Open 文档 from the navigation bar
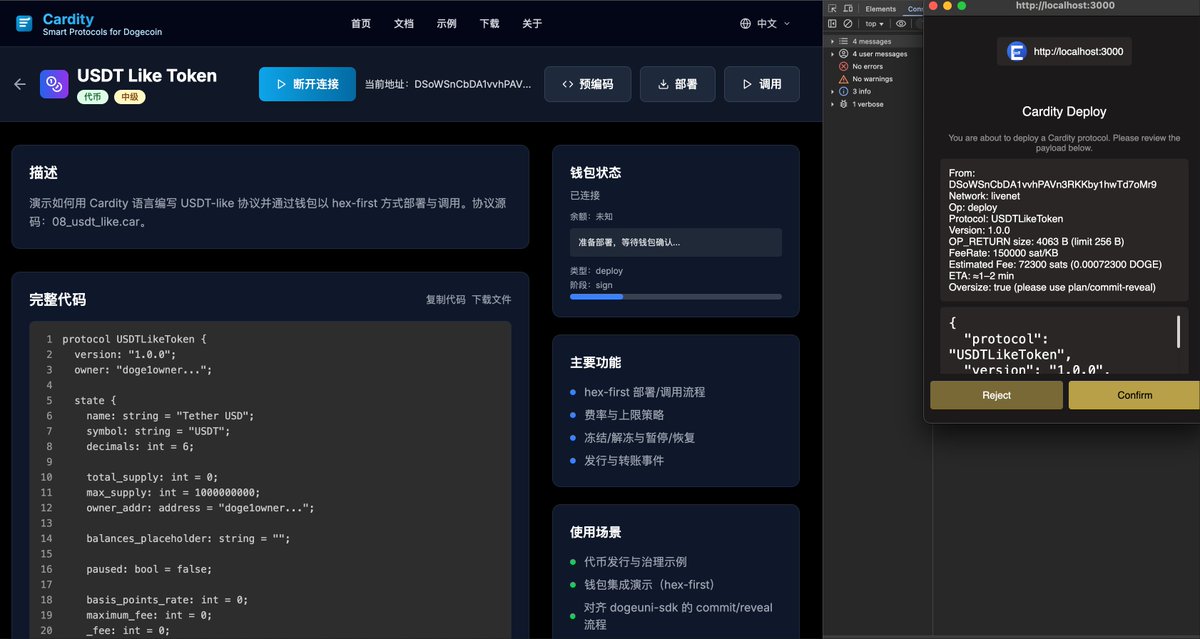1200x639 pixels. click(404, 23)
